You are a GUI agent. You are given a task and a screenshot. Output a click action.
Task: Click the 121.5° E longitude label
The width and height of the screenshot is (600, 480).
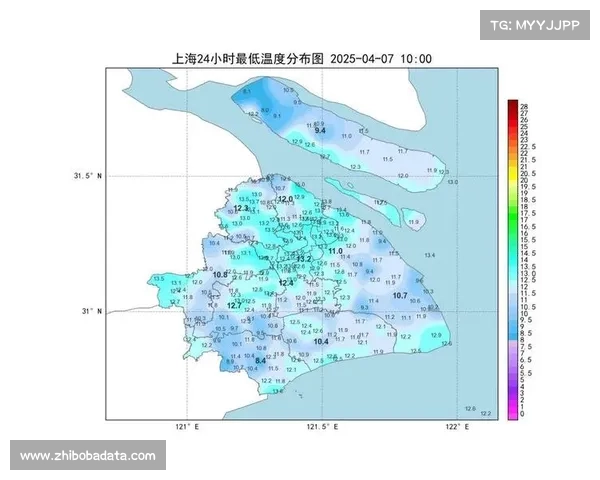[x=321, y=427]
